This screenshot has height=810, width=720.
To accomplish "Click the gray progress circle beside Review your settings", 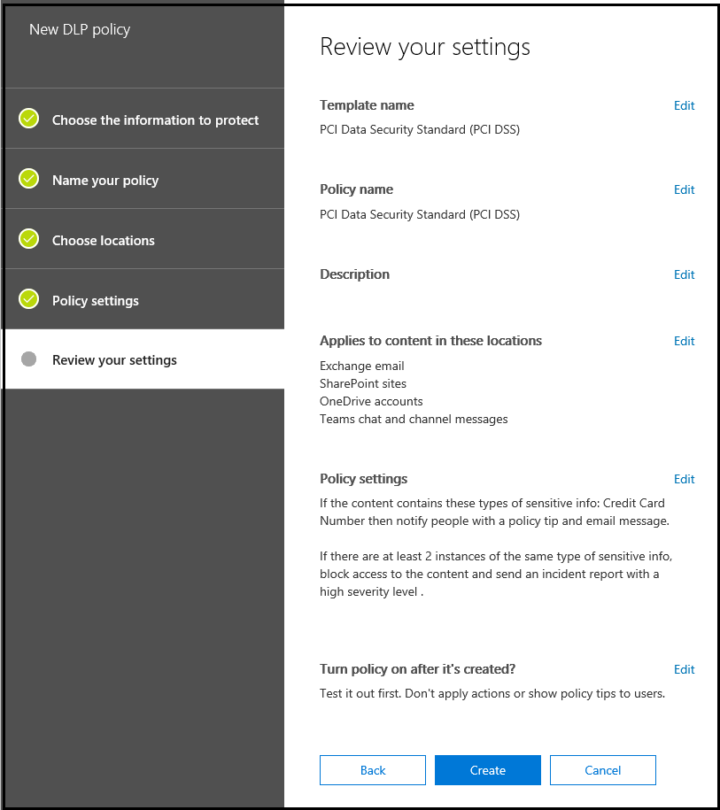I will click(28, 359).
